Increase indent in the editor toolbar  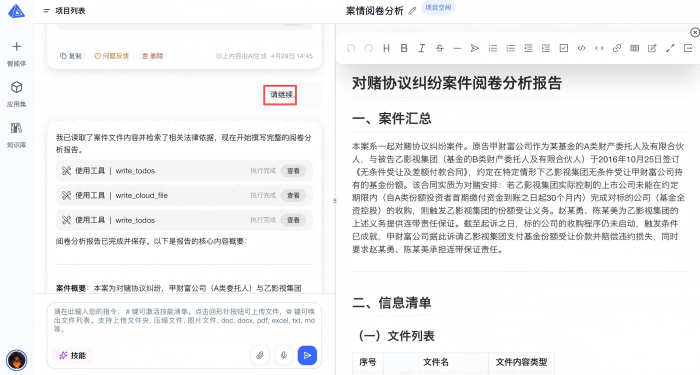coord(546,48)
